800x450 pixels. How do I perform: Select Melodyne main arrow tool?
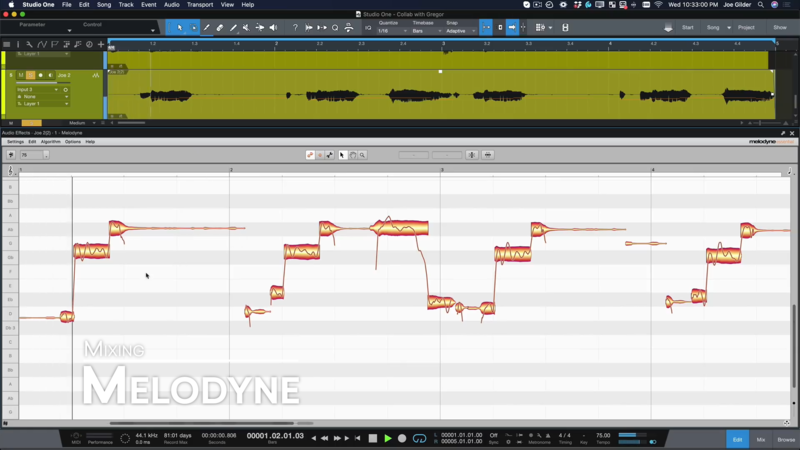click(342, 155)
